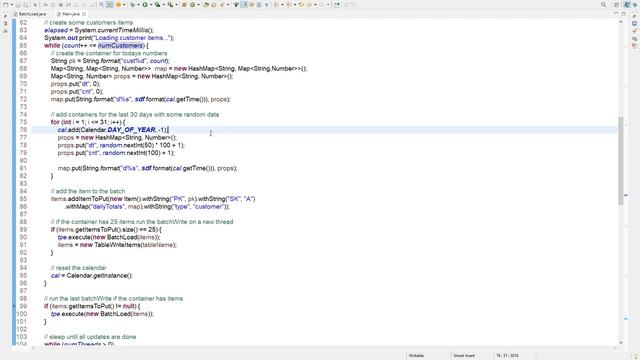This screenshot has height=360, width=640.
Task: Click the cursor position status bar entry
Action: [507, 356]
